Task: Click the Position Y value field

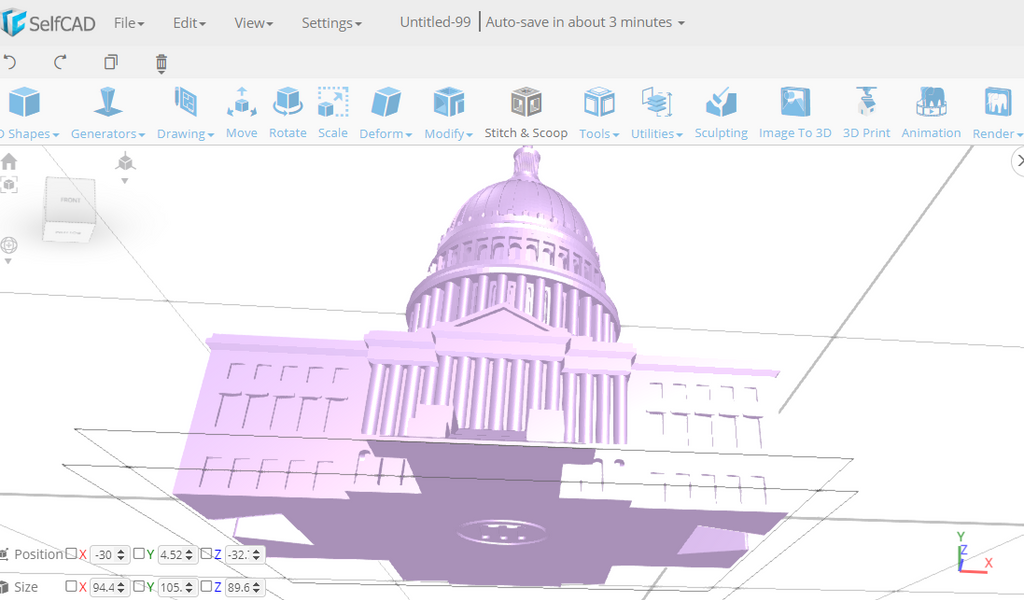Action: pyautogui.click(x=177, y=555)
